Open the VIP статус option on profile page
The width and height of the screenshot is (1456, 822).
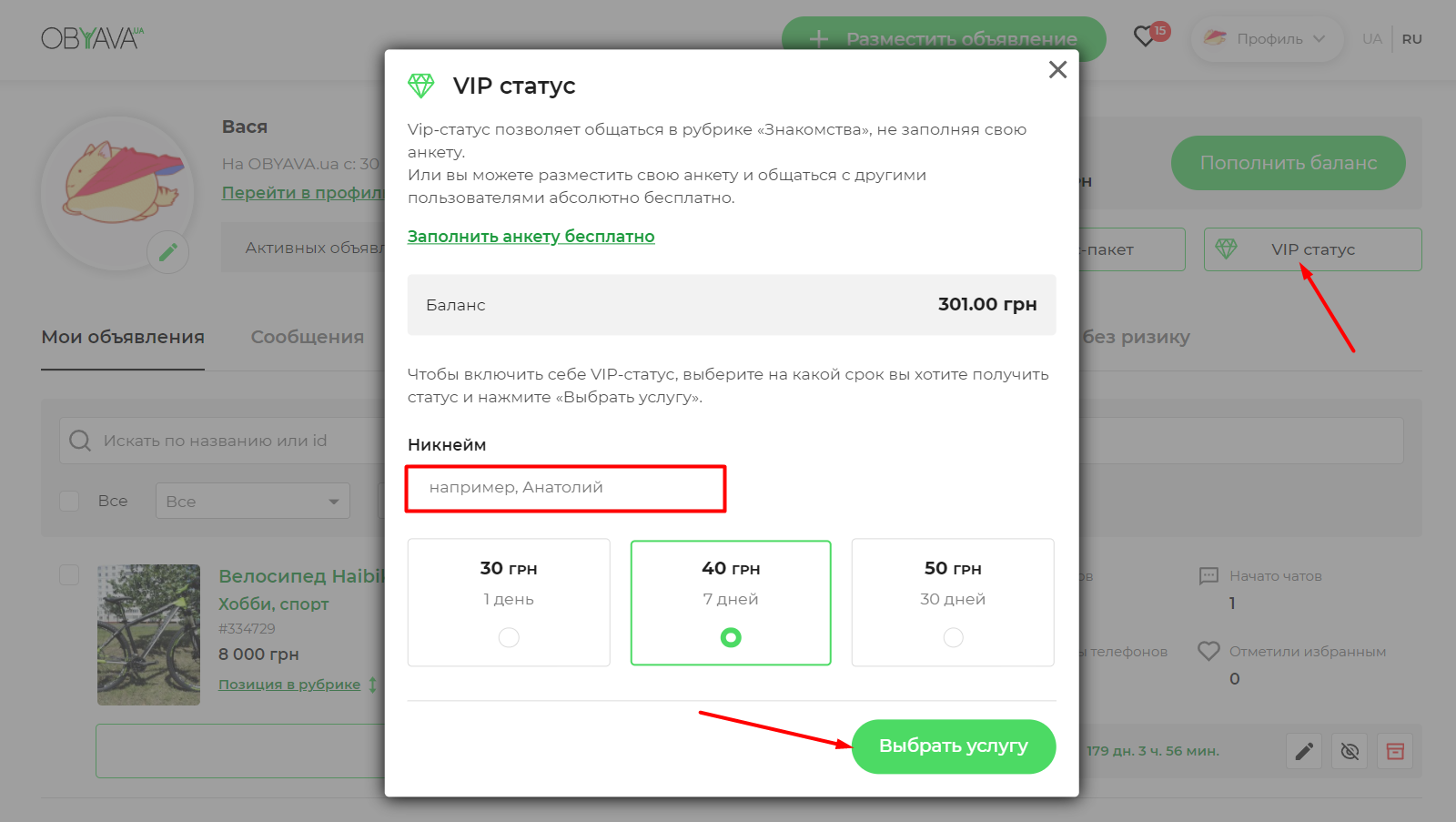tap(1311, 249)
